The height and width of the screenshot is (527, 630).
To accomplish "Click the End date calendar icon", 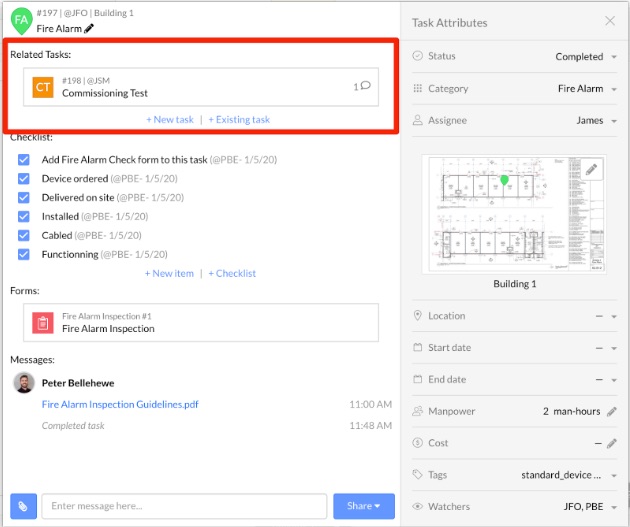I will point(418,379).
